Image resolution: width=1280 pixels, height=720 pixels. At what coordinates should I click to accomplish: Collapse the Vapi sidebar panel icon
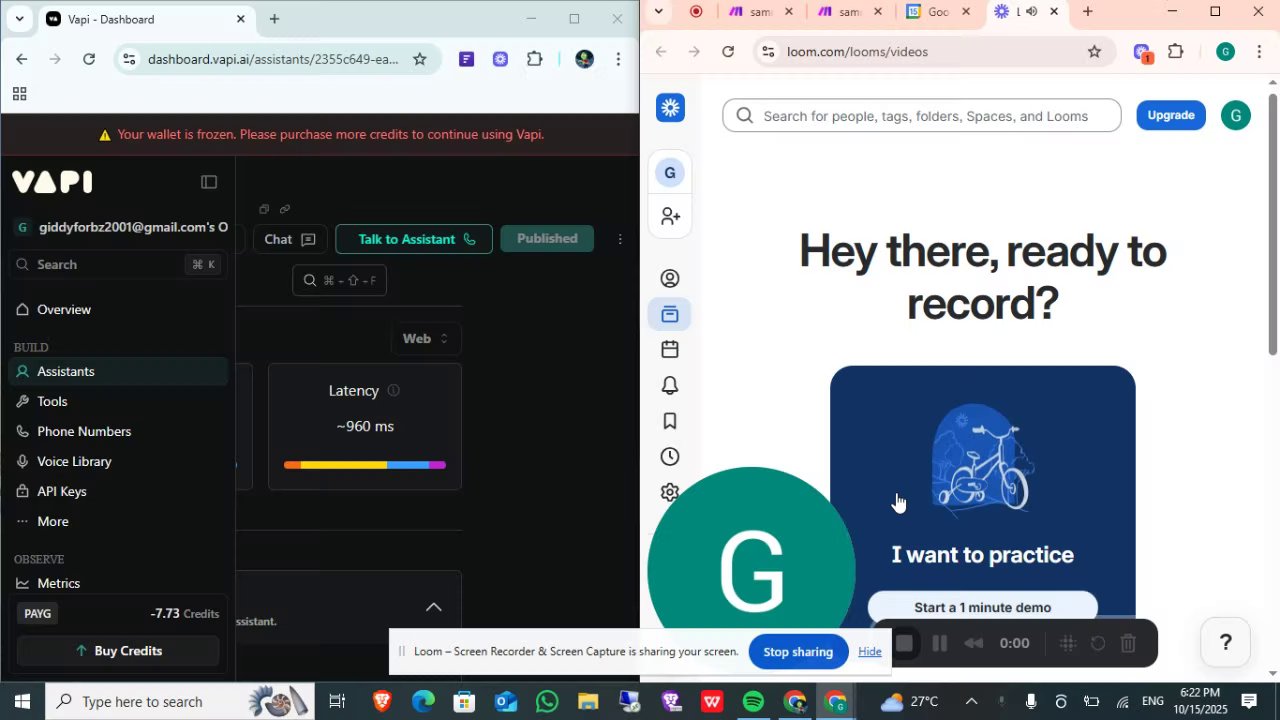tap(209, 182)
